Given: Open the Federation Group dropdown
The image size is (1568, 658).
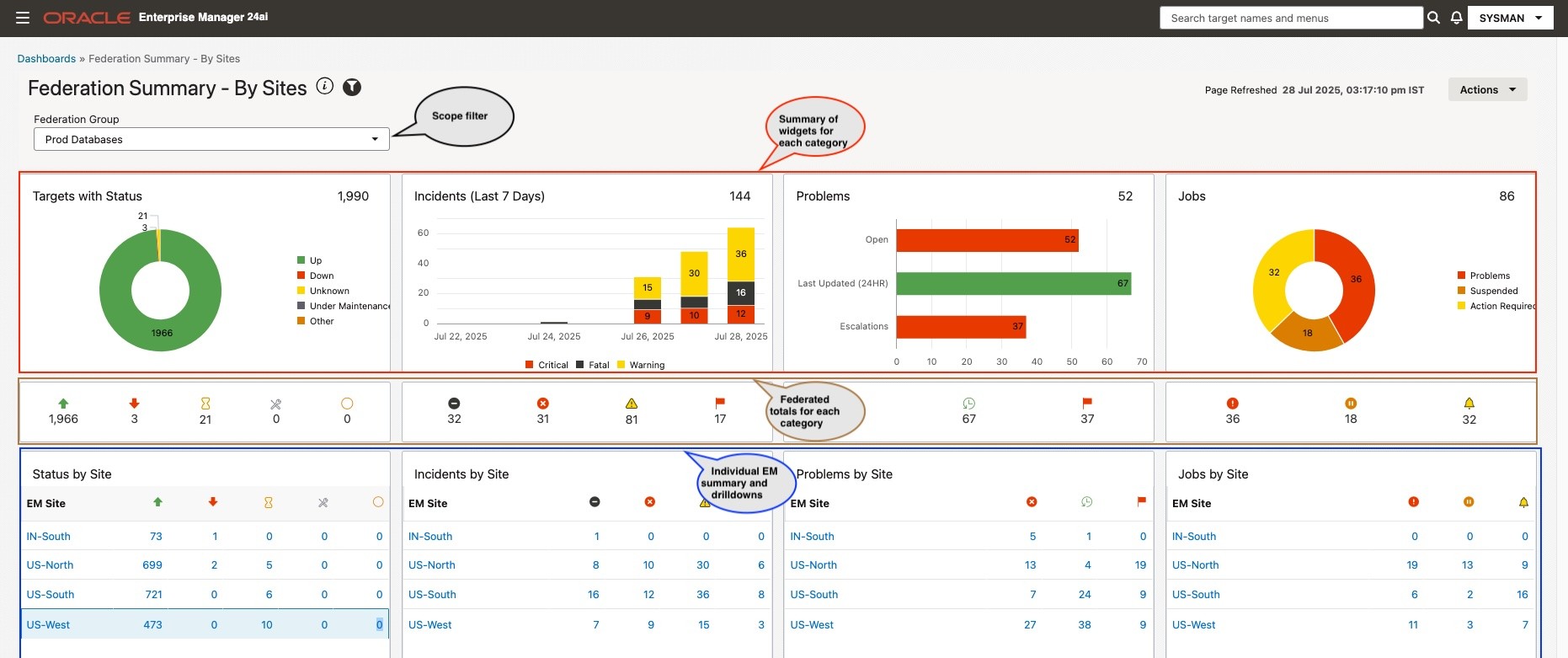Looking at the screenshot, I should pos(211,139).
